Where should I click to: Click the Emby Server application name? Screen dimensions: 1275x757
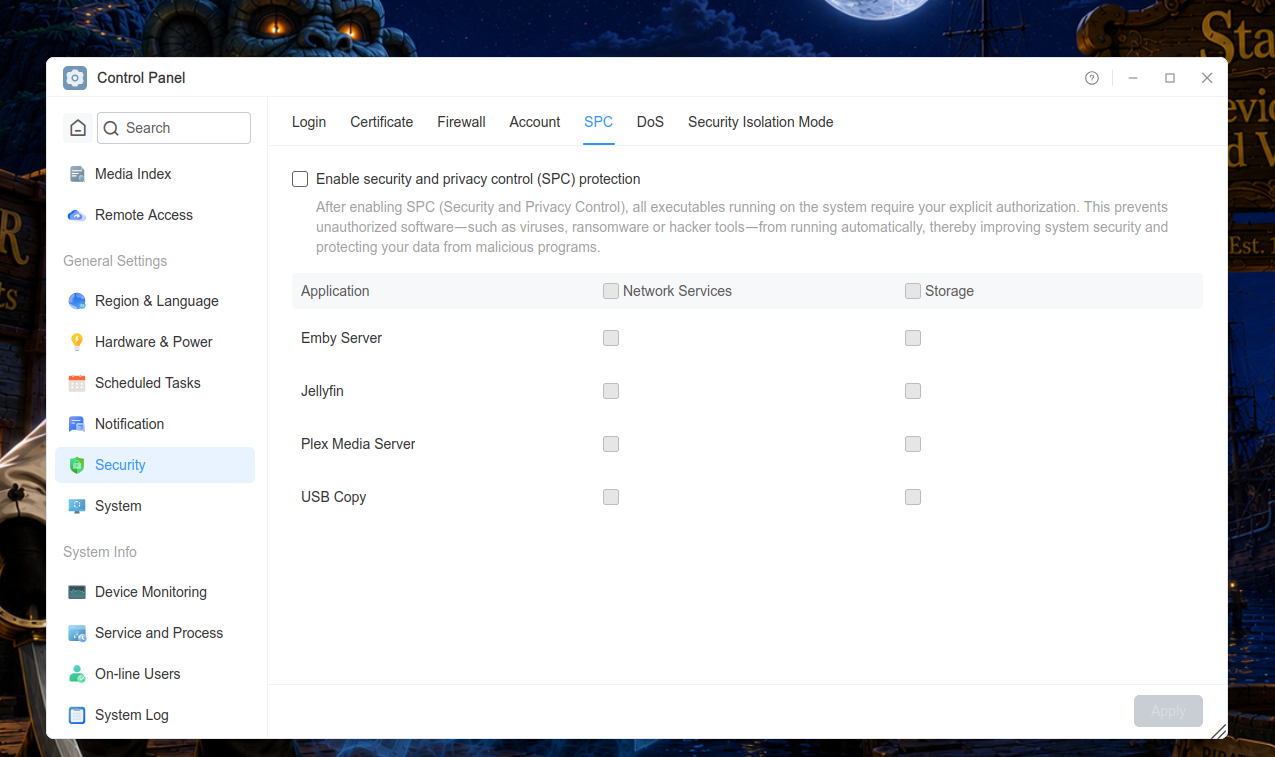[341, 338]
